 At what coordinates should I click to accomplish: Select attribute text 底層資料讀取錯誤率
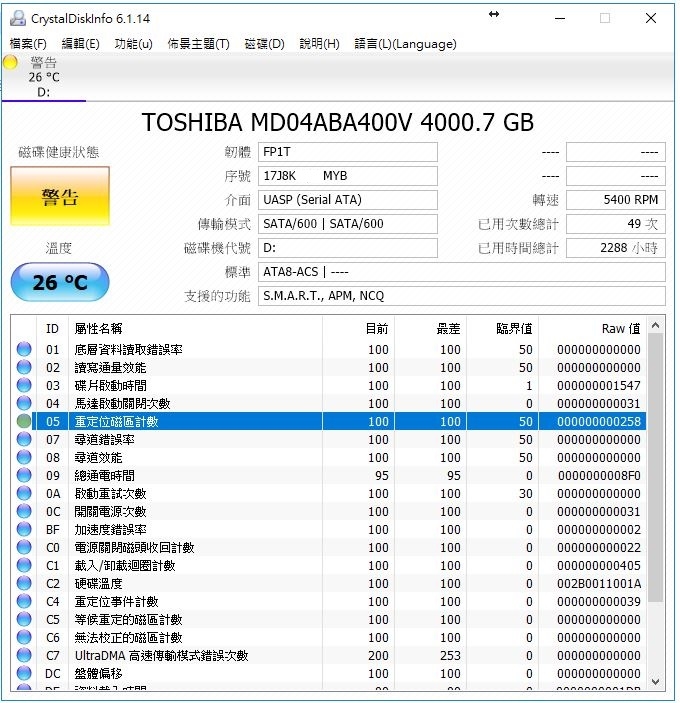(128, 350)
